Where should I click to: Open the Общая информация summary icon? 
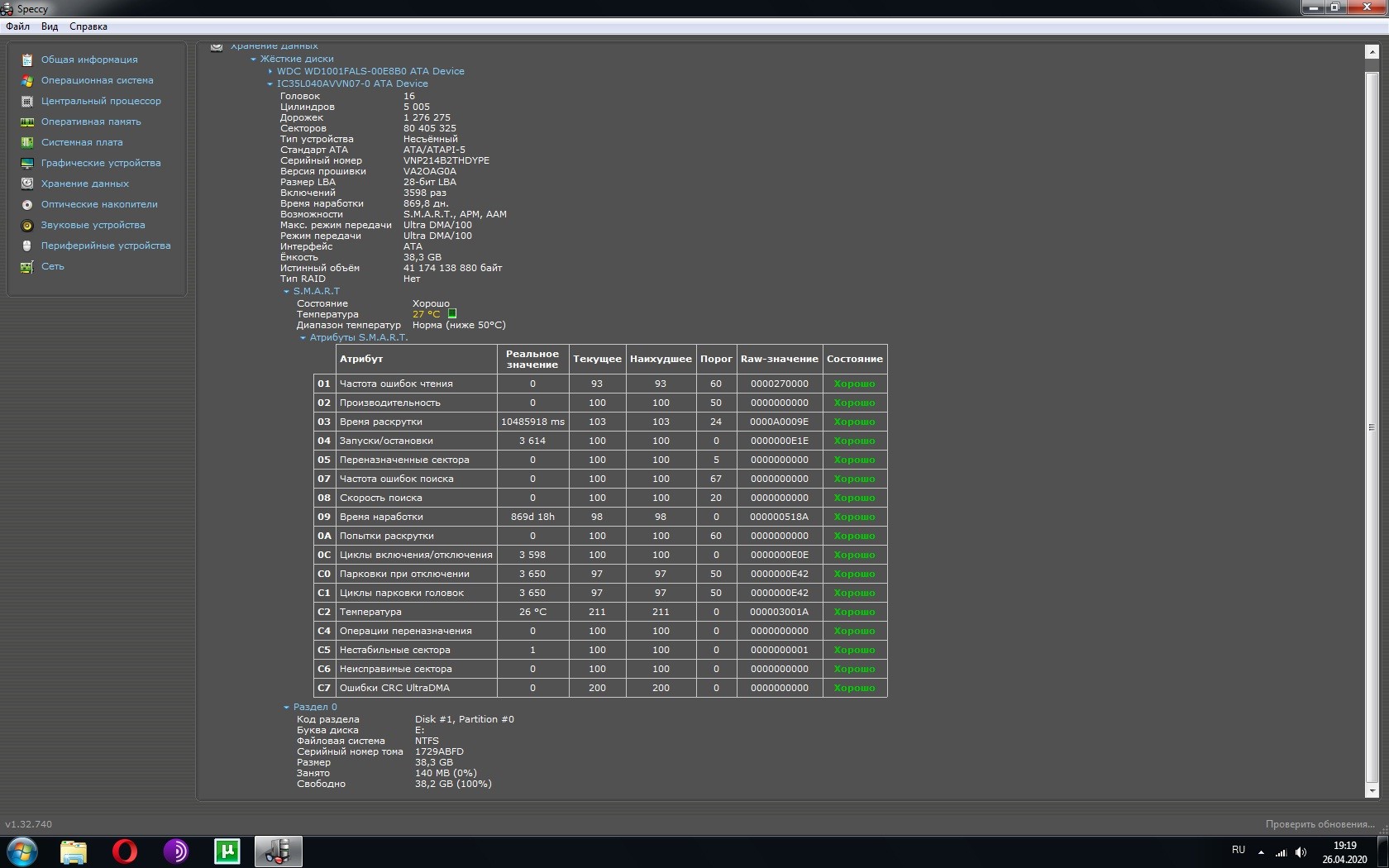26,60
